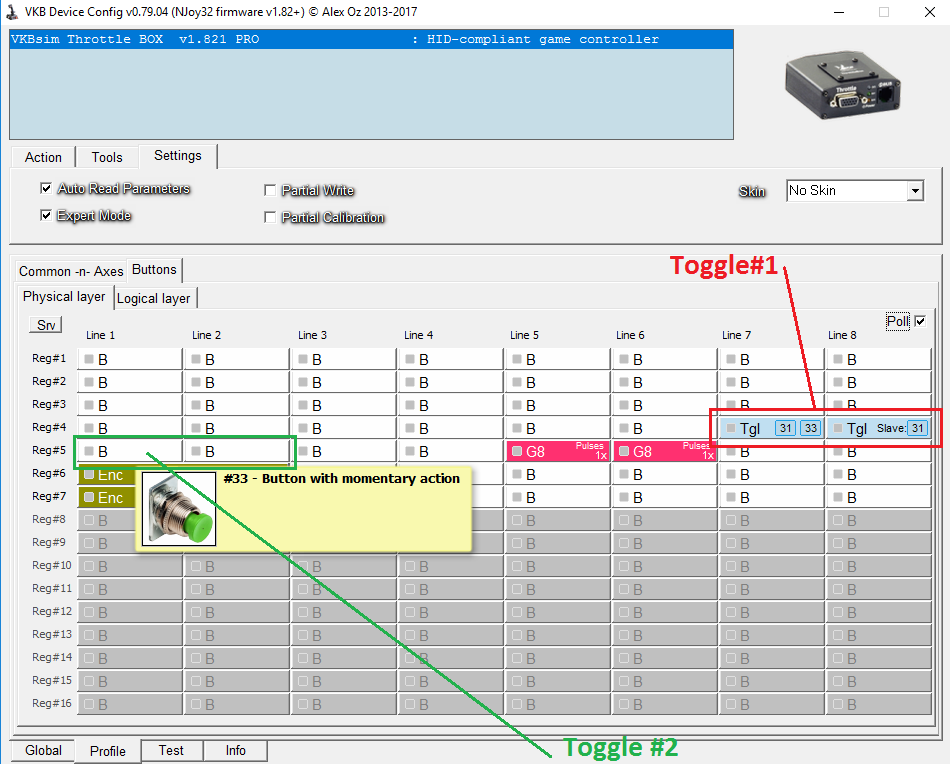Screen dimensions: 950x764
Task: Click Enc cell in Reg#6 Line 1
Action: click(x=107, y=474)
